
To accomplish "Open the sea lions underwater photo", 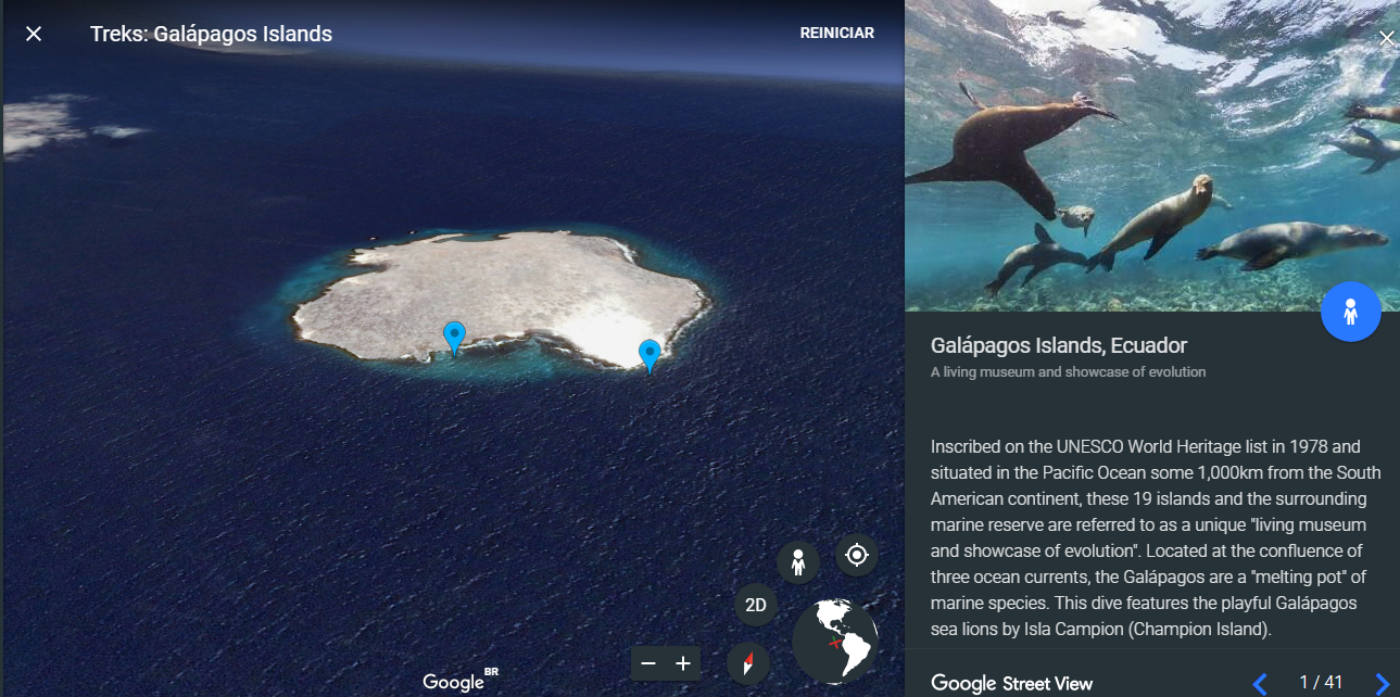I will [x=1152, y=155].
